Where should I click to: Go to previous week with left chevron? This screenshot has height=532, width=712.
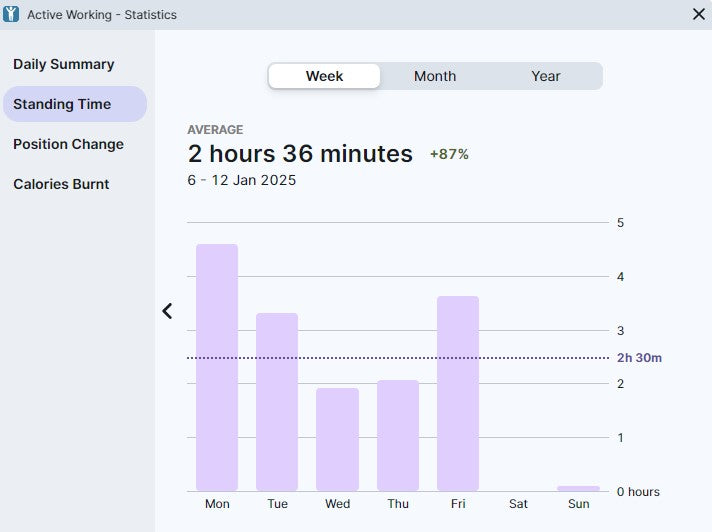pos(167,311)
